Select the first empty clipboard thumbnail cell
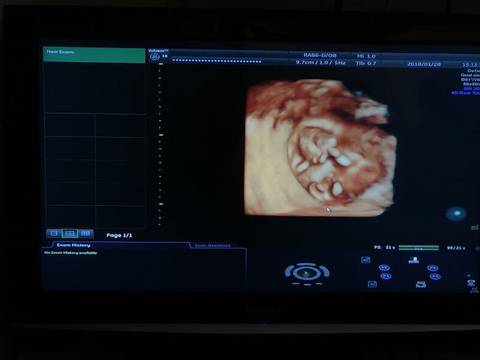 tap(70, 125)
